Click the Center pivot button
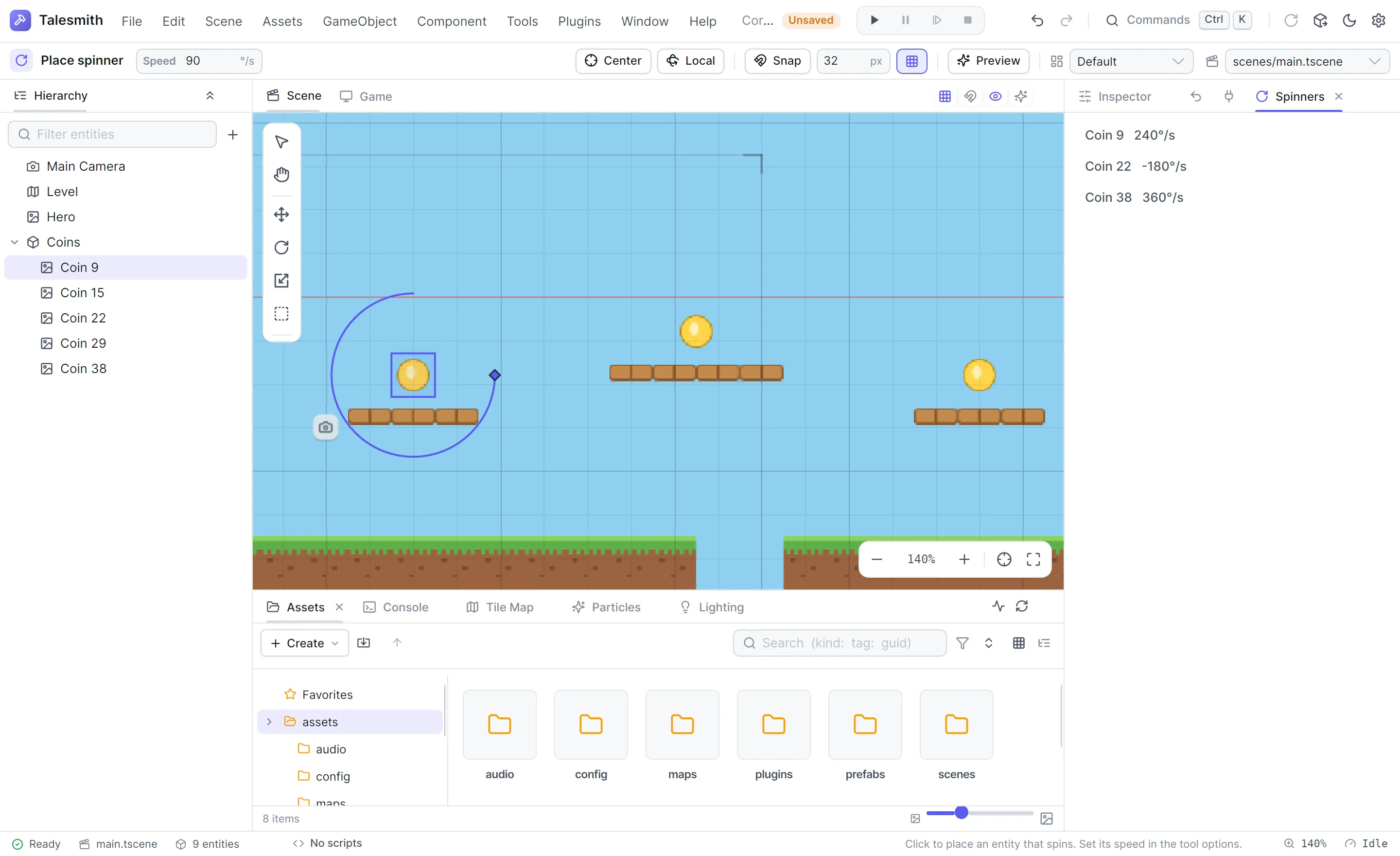 (x=613, y=61)
